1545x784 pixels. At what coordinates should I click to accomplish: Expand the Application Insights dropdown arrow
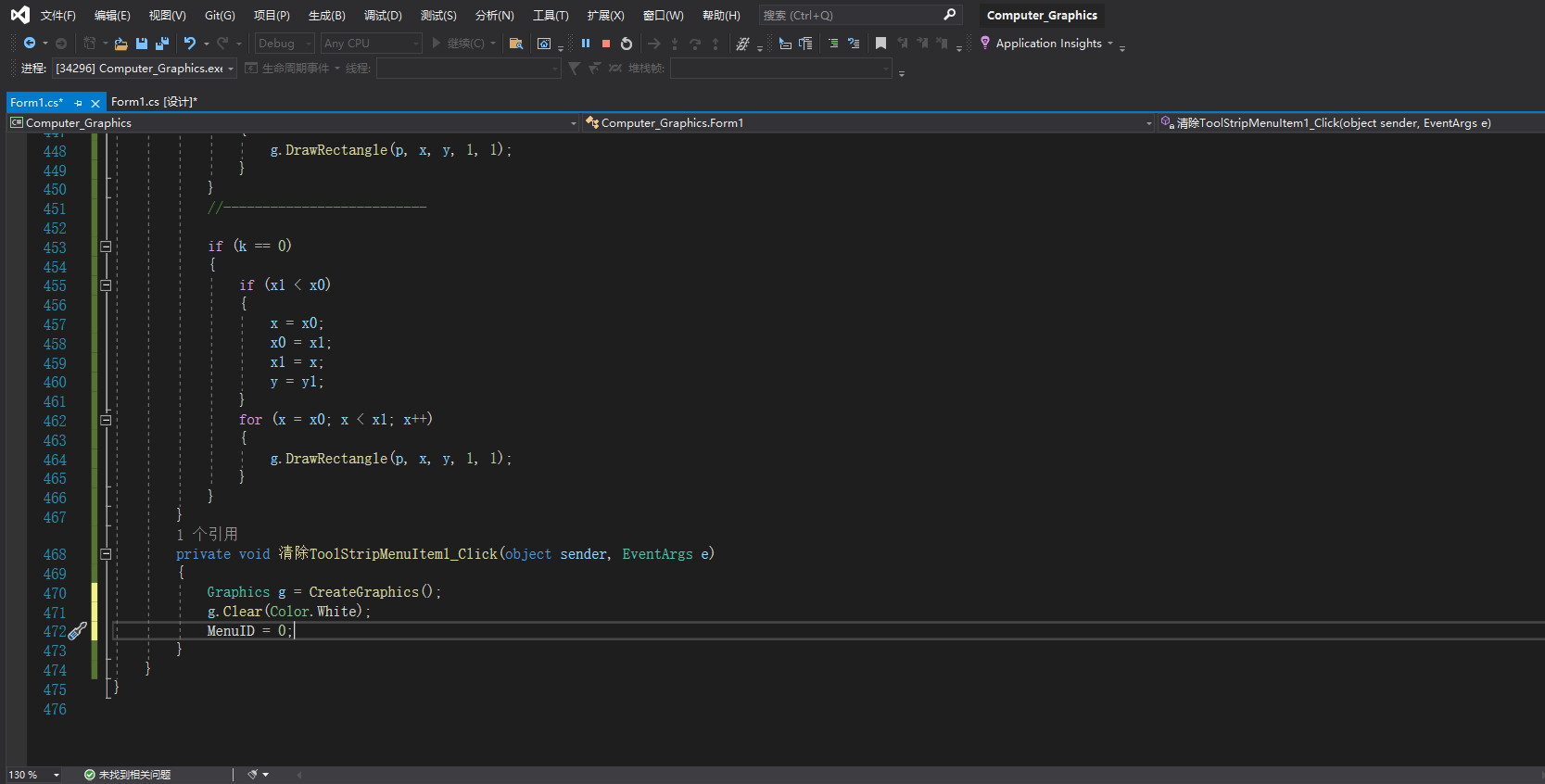(x=1110, y=44)
